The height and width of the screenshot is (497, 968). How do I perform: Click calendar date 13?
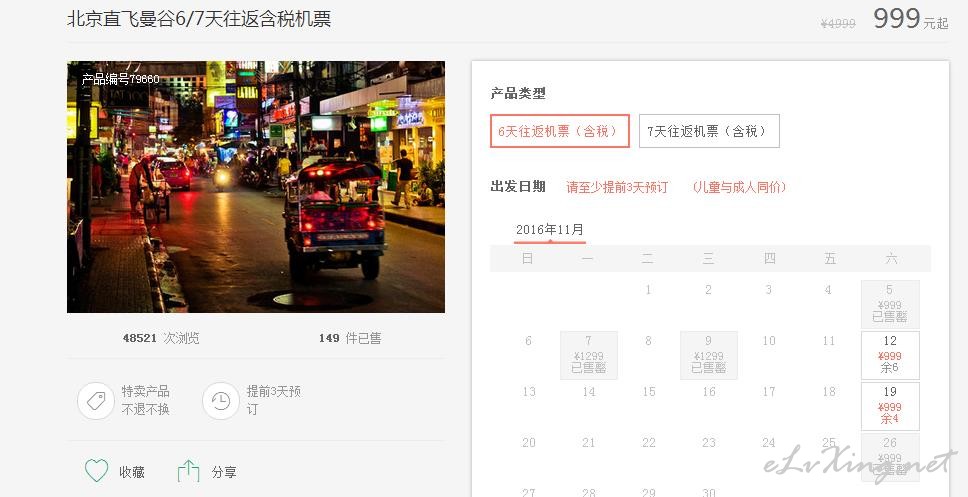point(529,392)
